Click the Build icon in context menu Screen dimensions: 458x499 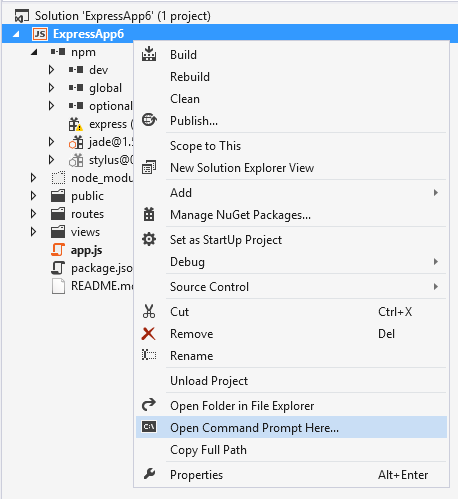pos(149,54)
